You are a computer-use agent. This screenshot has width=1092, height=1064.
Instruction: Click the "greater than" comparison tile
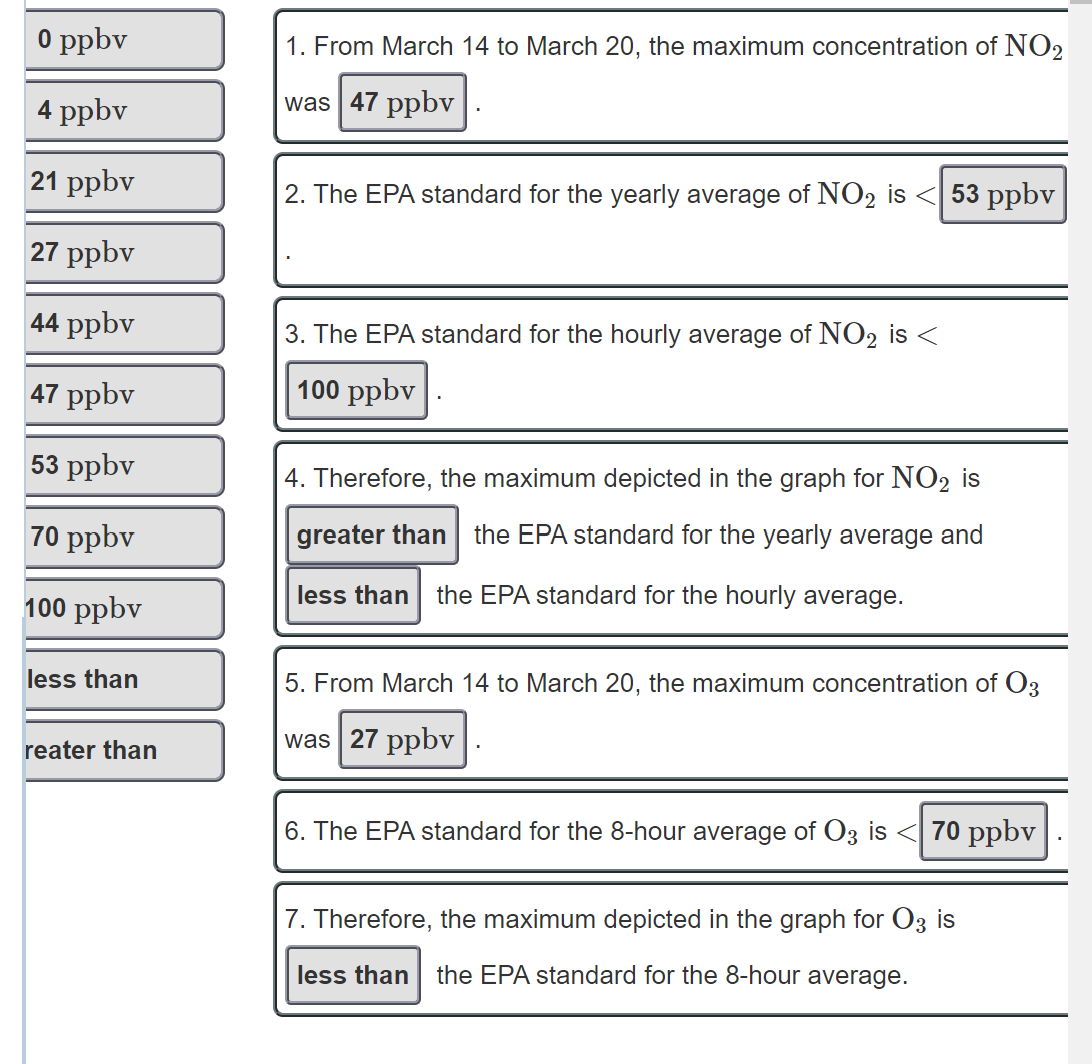point(124,751)
